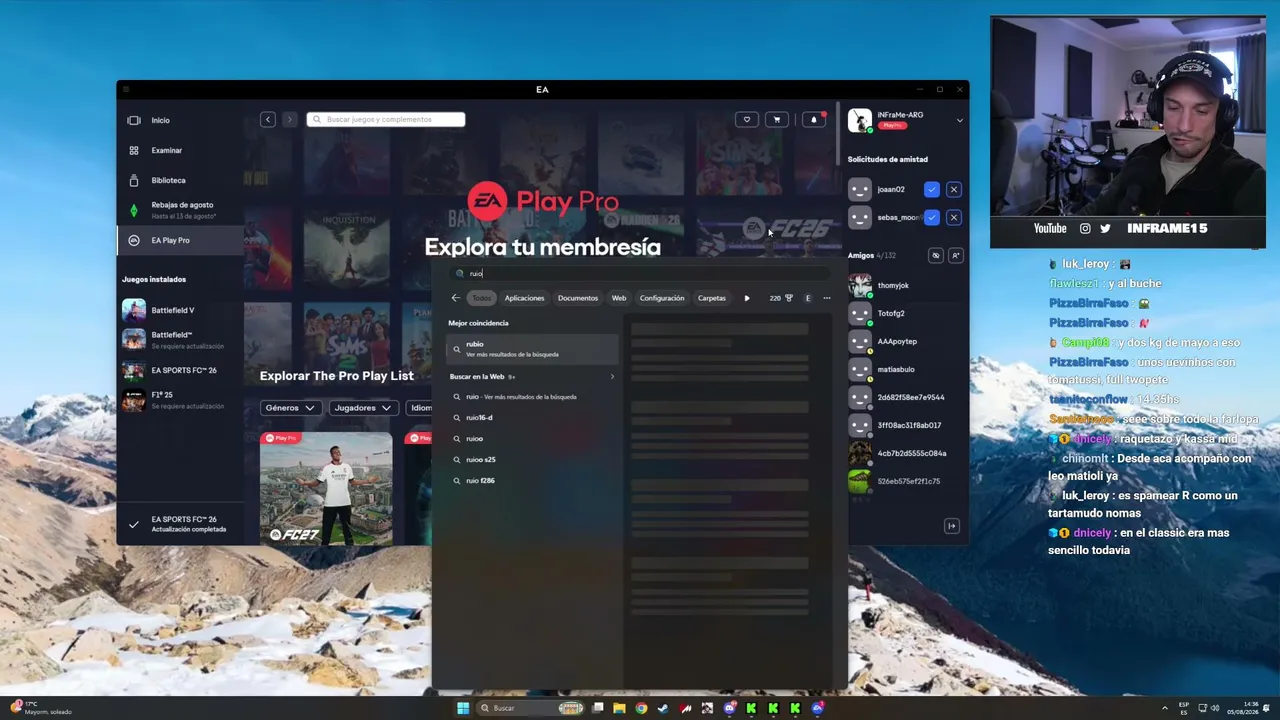Decline joaan02 friend request
The height and width of the screenshot is (720, 1280).
pyautogui.click(x=954, y=189)
